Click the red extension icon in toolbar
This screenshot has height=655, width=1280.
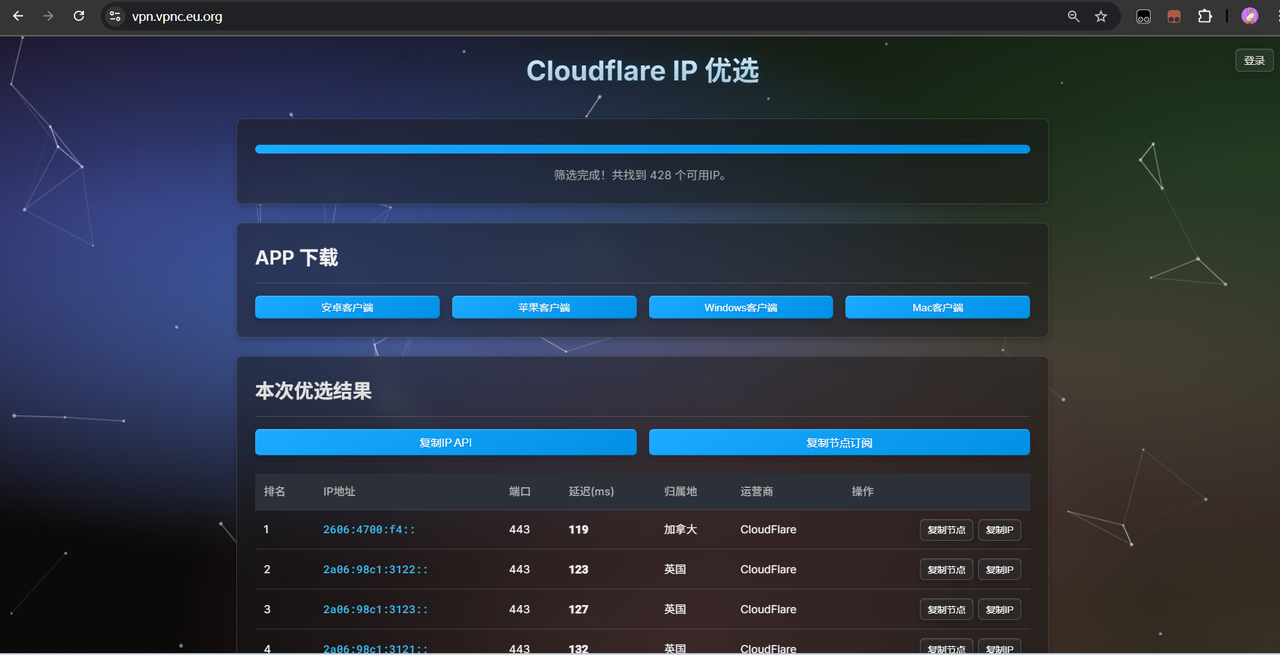[1174, 16]
